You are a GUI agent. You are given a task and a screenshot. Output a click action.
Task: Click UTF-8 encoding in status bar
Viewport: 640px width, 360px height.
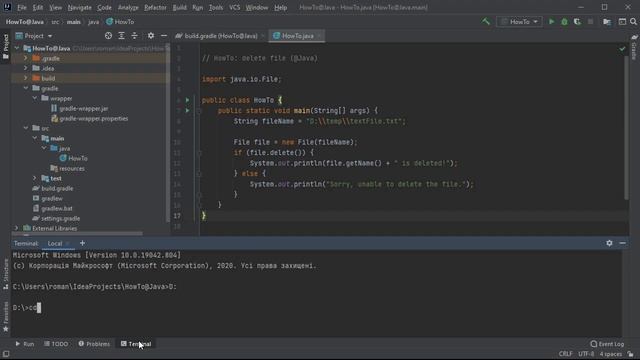[x=586, y=354]
